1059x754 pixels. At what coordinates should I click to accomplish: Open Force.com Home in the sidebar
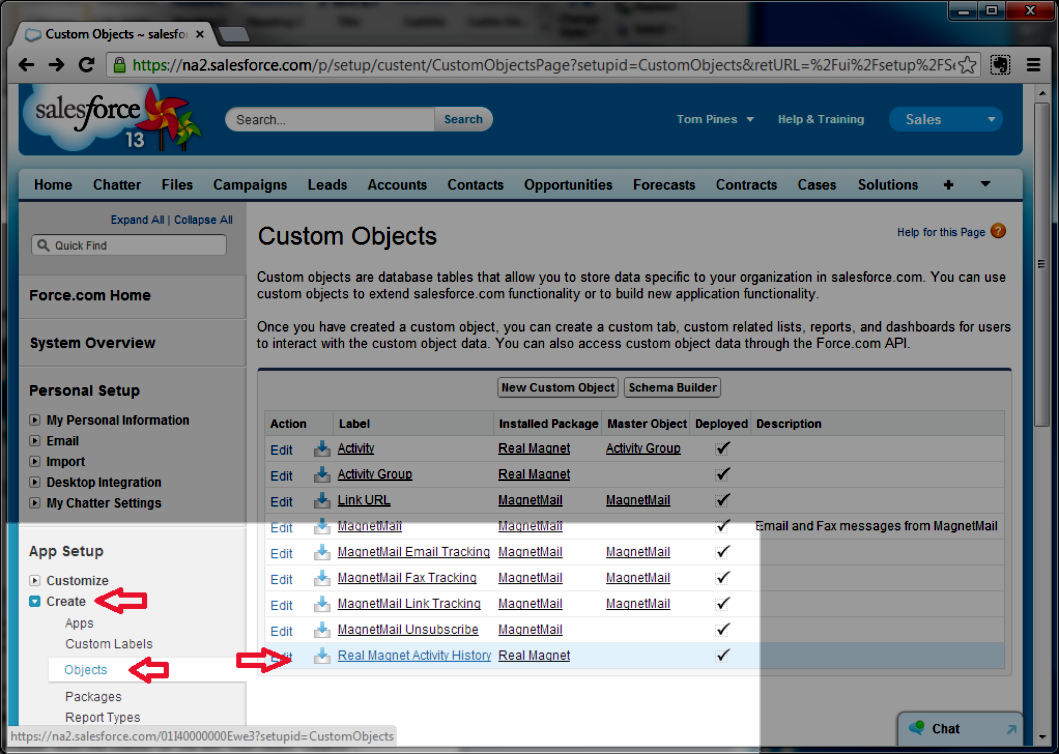[x=90, y=295]
